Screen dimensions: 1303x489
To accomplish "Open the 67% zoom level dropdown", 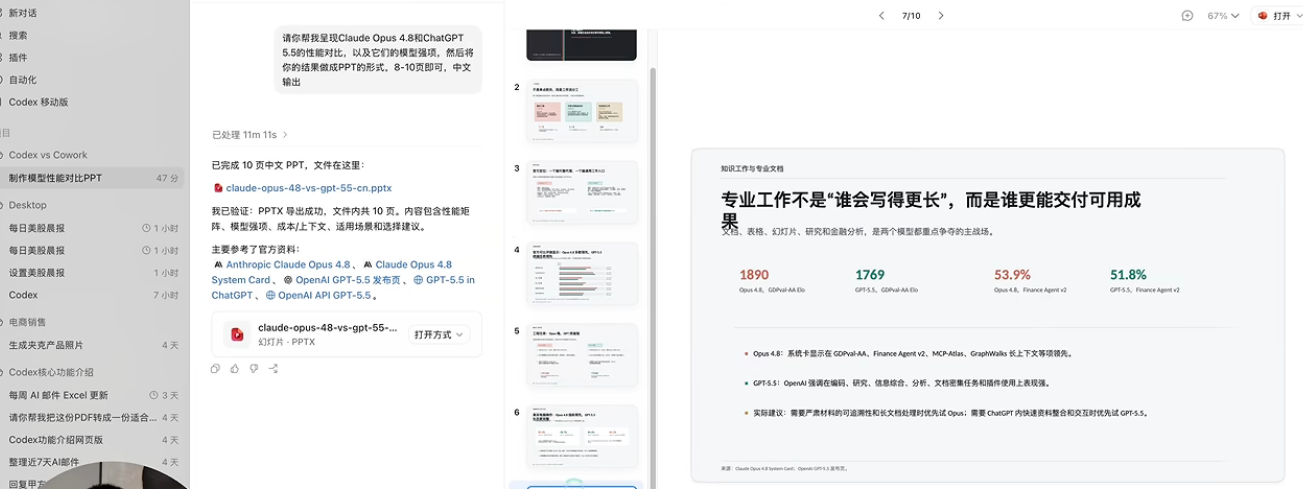I will [1223, 16].
